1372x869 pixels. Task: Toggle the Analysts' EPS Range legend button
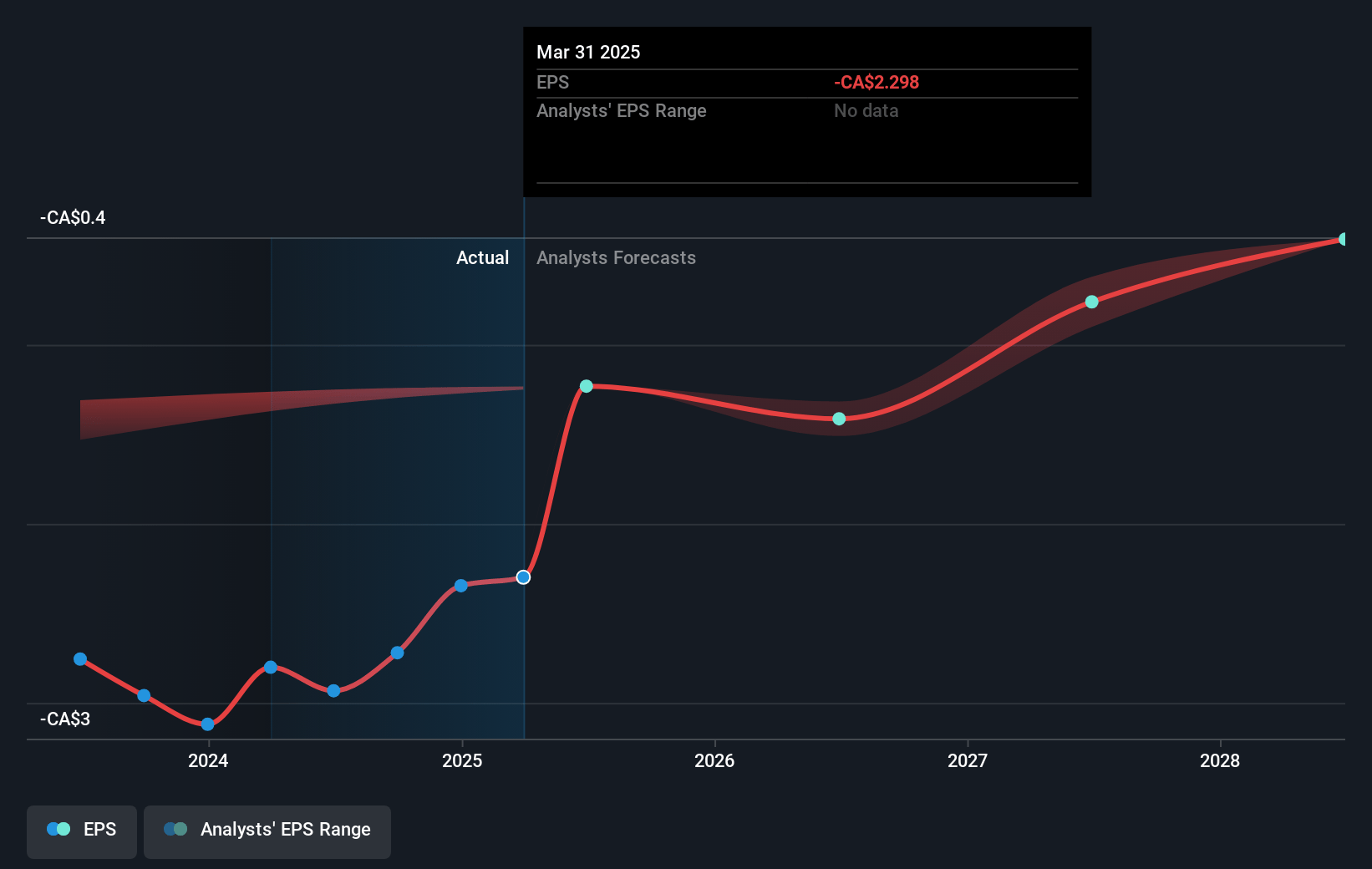coord(267,830)
